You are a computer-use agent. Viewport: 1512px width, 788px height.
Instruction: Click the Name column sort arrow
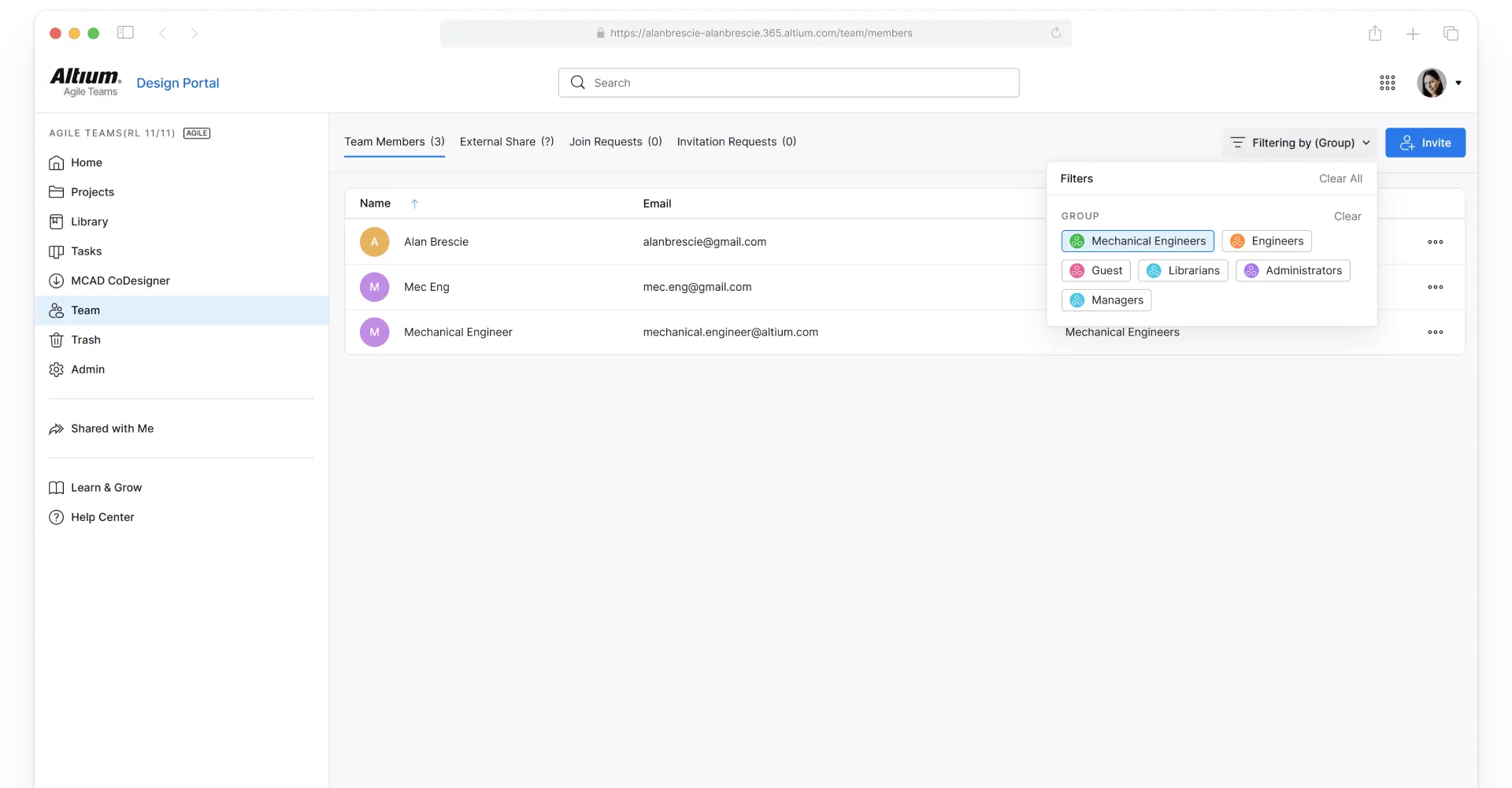414,203
